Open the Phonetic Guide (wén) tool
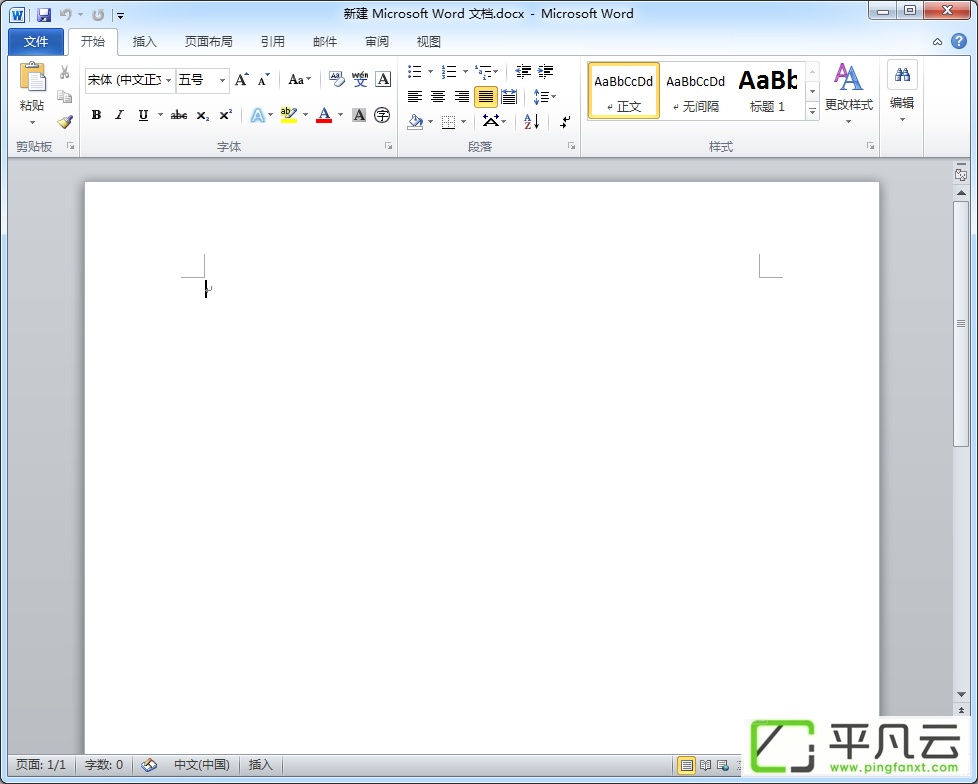 click(x=360, y=79)
